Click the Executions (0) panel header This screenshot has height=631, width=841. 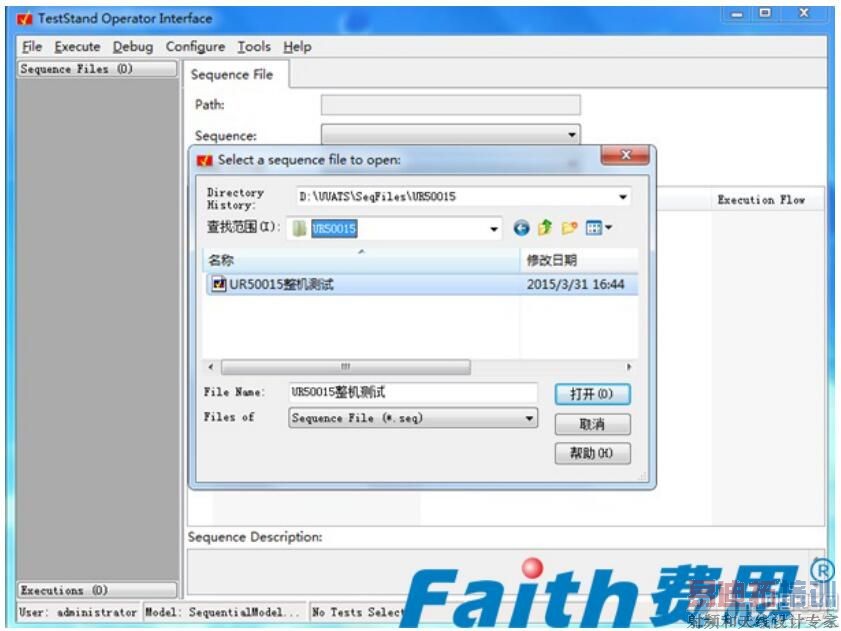pos(97,590)
